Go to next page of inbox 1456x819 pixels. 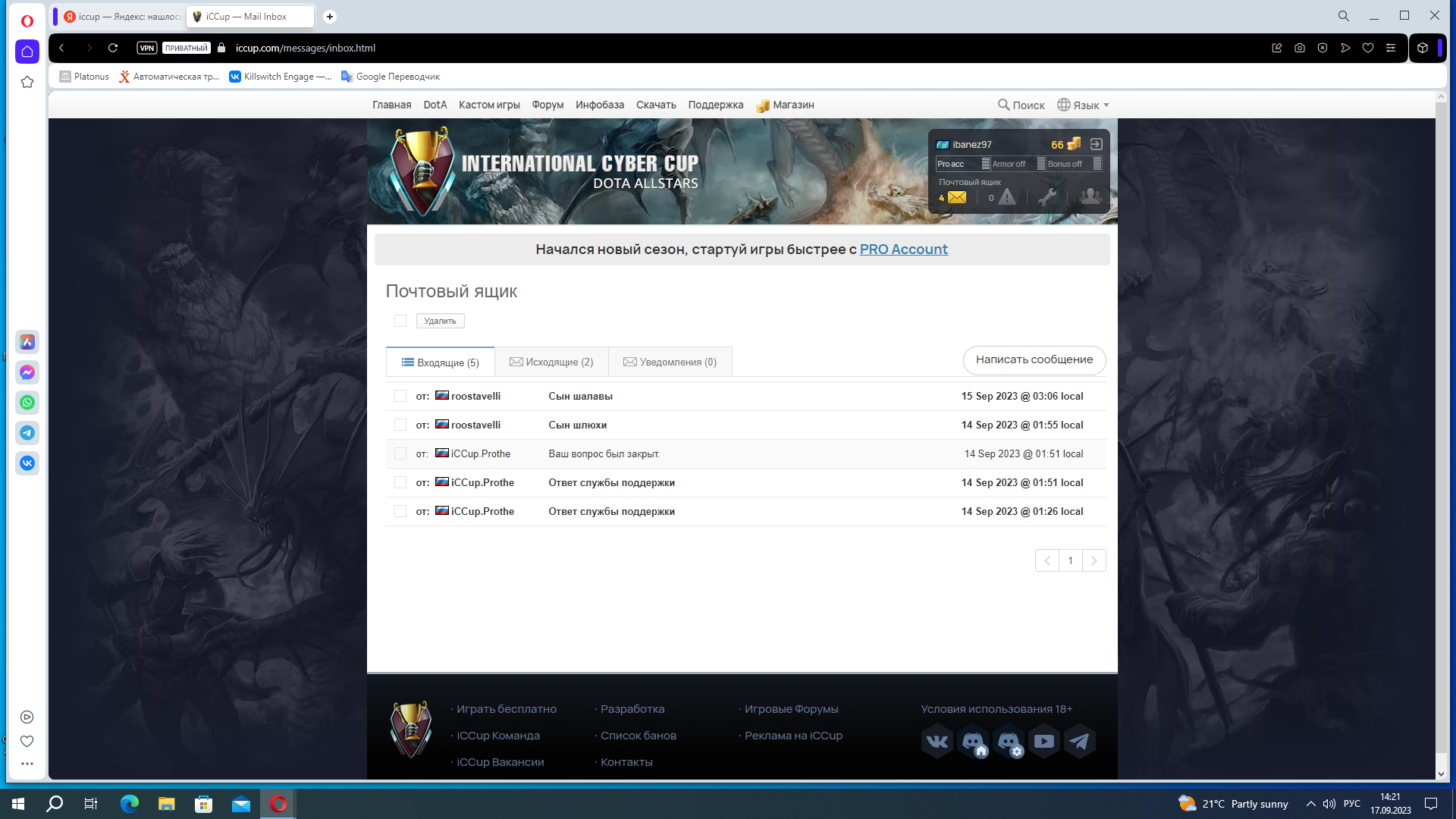(x=1094, y=560)
